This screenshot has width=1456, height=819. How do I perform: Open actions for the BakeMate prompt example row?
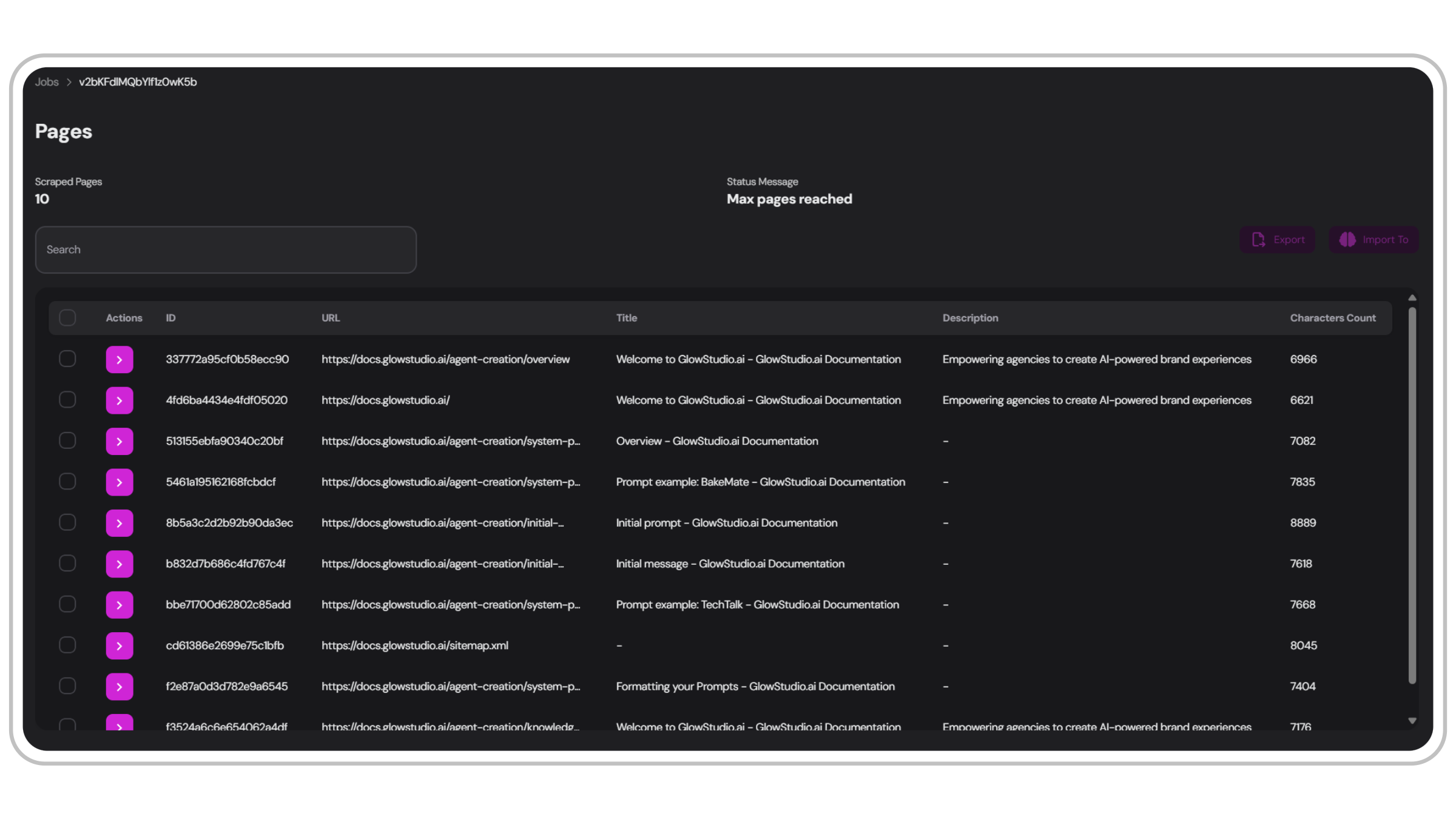click(120, 482)
